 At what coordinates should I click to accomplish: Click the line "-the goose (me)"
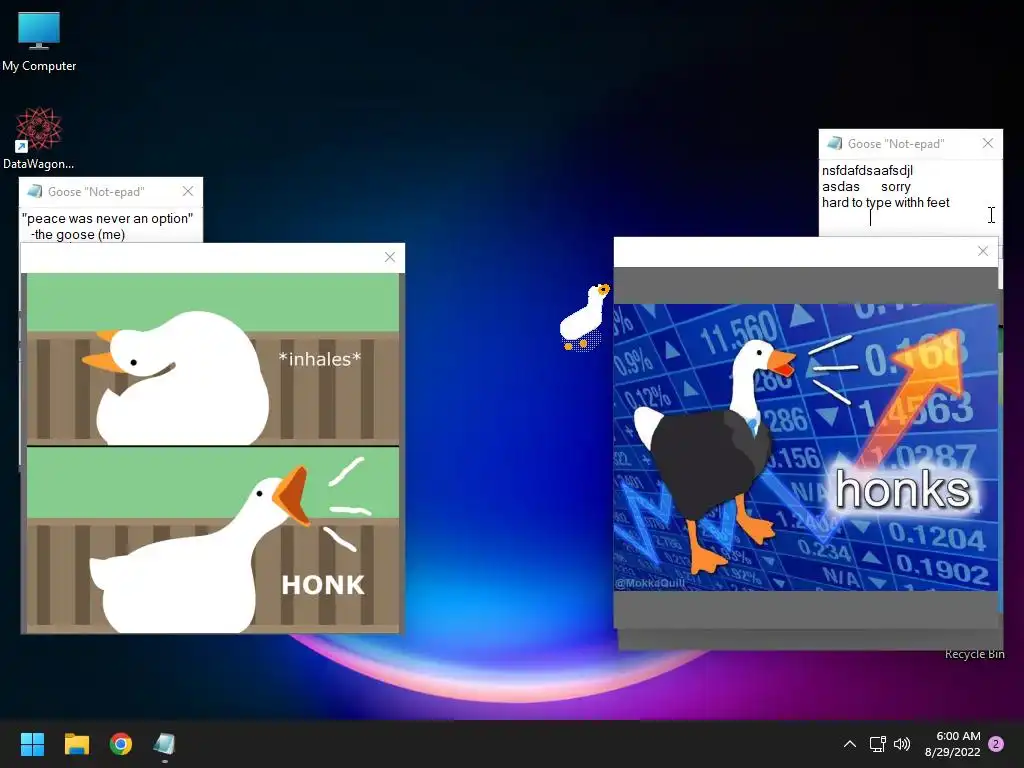78,234
